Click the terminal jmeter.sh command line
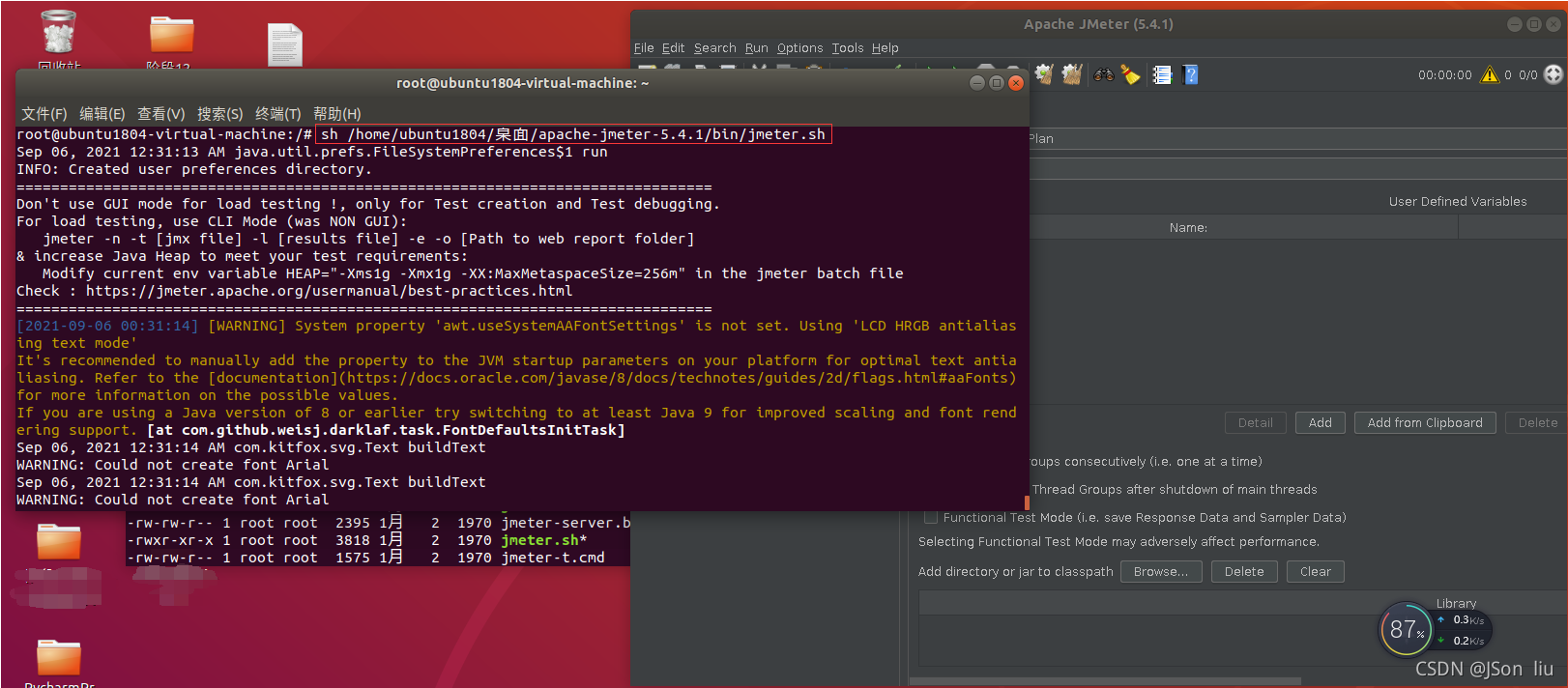1568x688 pixels. pyautogui.click(x=573, y=134)
